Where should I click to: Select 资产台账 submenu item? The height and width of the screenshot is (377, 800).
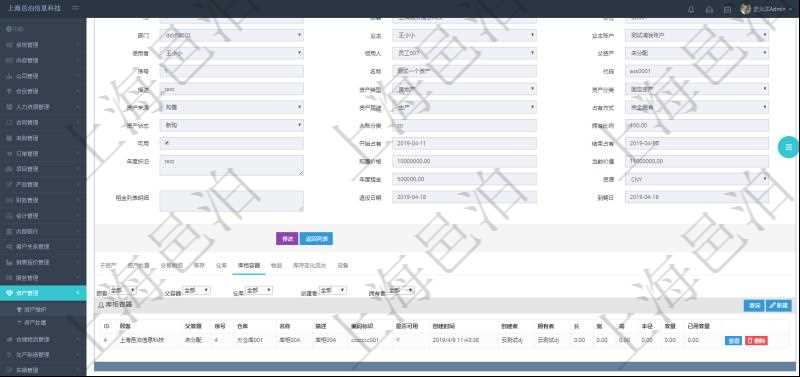coord(34,322)
